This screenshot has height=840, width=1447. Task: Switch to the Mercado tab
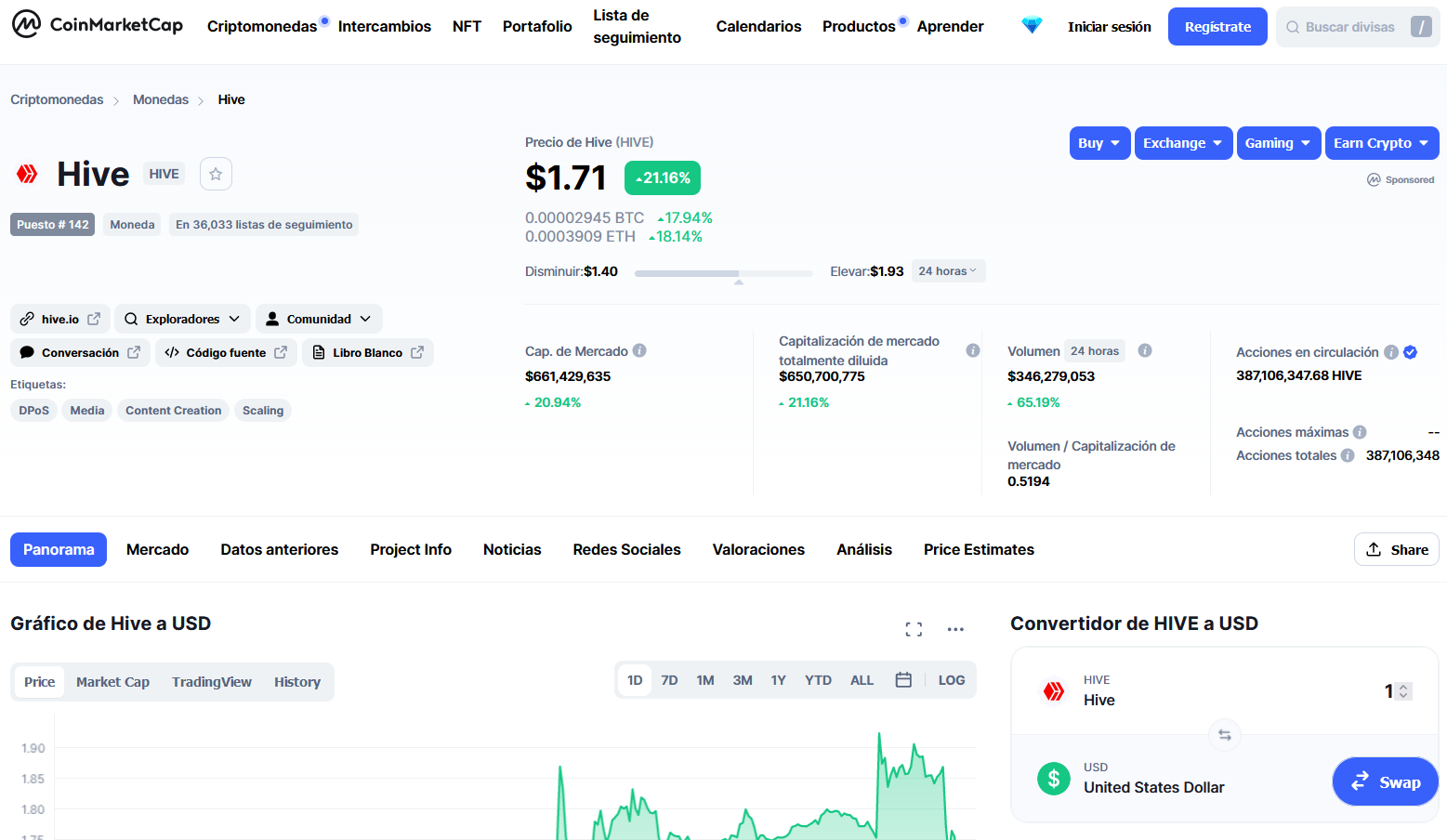157,549
